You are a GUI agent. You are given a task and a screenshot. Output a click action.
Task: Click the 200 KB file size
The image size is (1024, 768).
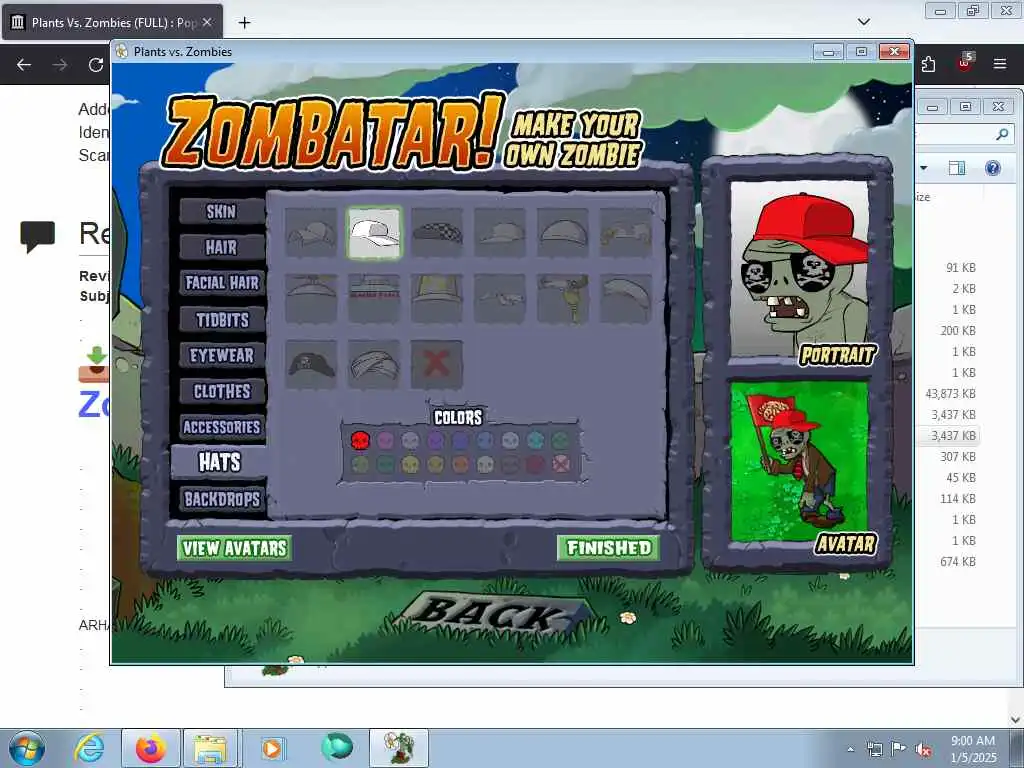point(957,330)
